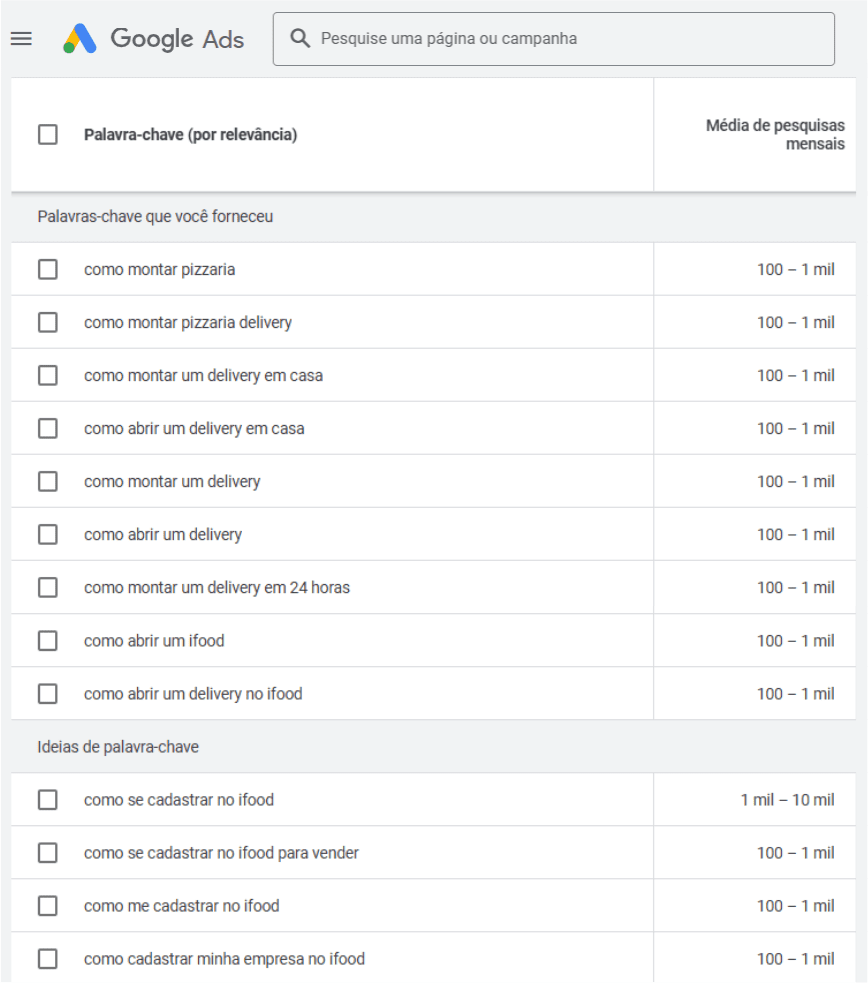Check 'como se cadastrar no ifood' idea
This screenshot has width=868, height=983.
48,799
